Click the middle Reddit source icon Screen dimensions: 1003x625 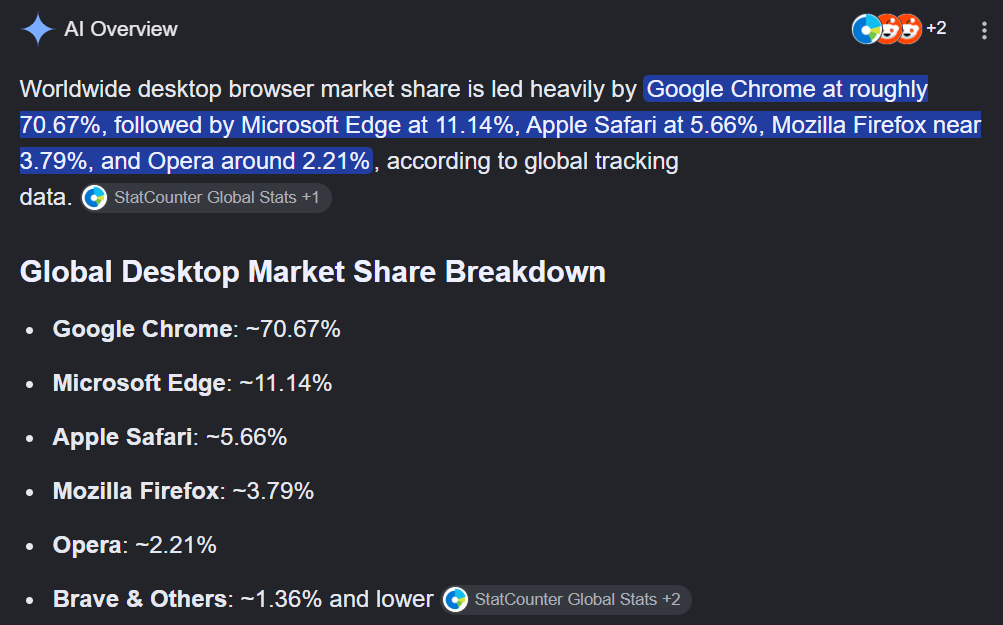click(888, 29)
